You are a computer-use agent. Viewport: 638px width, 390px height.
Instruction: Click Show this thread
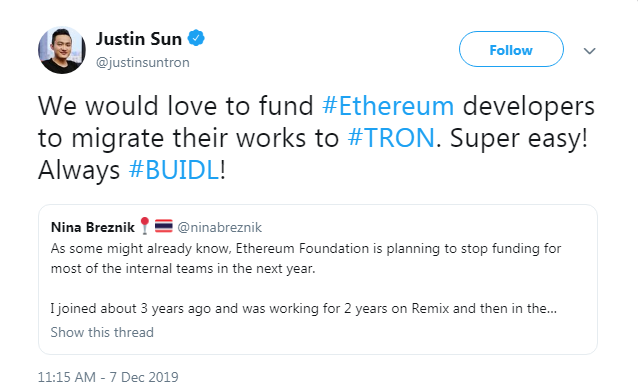pos(102,332)
